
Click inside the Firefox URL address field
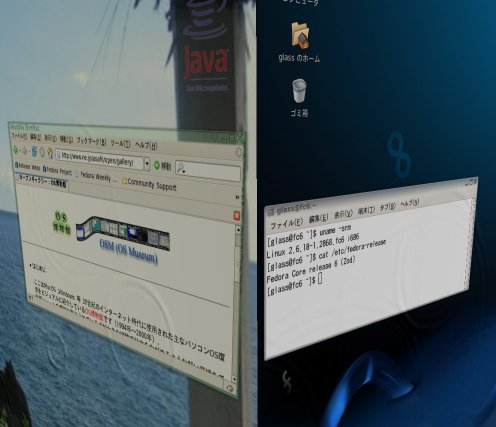[x=99, y=160]
